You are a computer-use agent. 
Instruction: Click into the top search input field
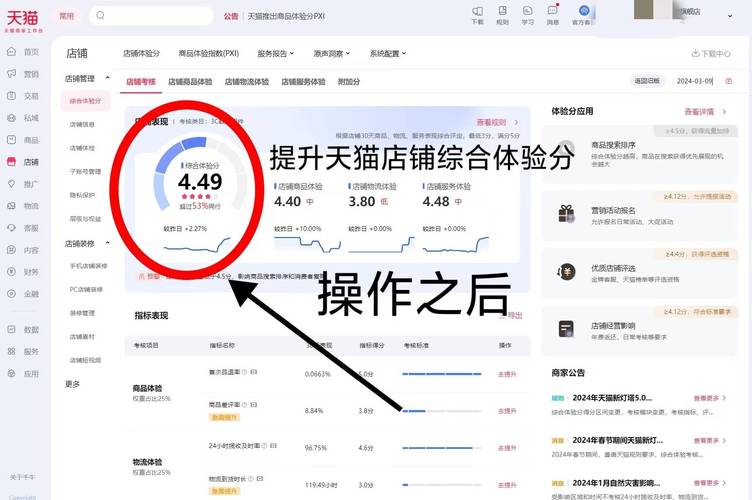click(151, 16)
